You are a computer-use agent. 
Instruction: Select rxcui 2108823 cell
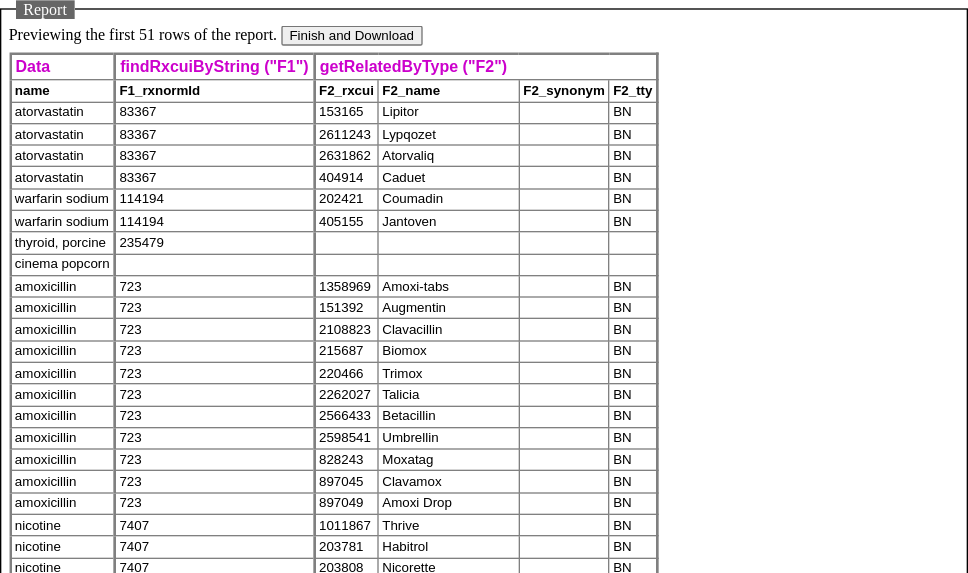346,330
